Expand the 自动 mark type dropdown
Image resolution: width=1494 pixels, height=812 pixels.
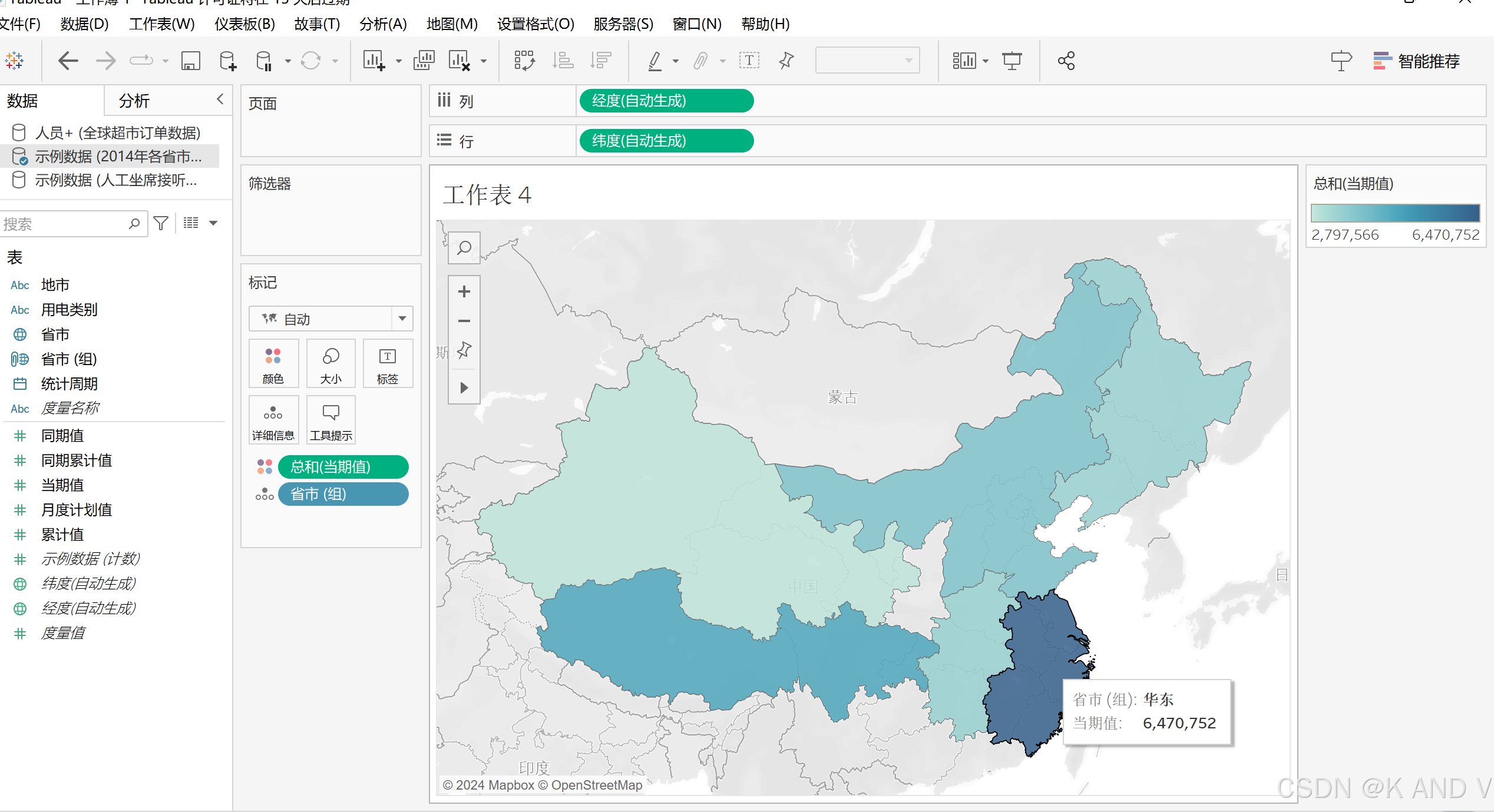tap(402, 319)
